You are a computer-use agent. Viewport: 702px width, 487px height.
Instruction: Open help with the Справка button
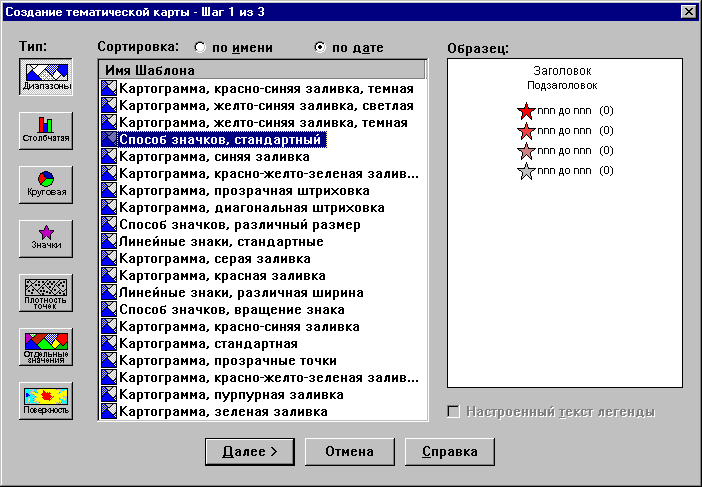click(449, 451)
